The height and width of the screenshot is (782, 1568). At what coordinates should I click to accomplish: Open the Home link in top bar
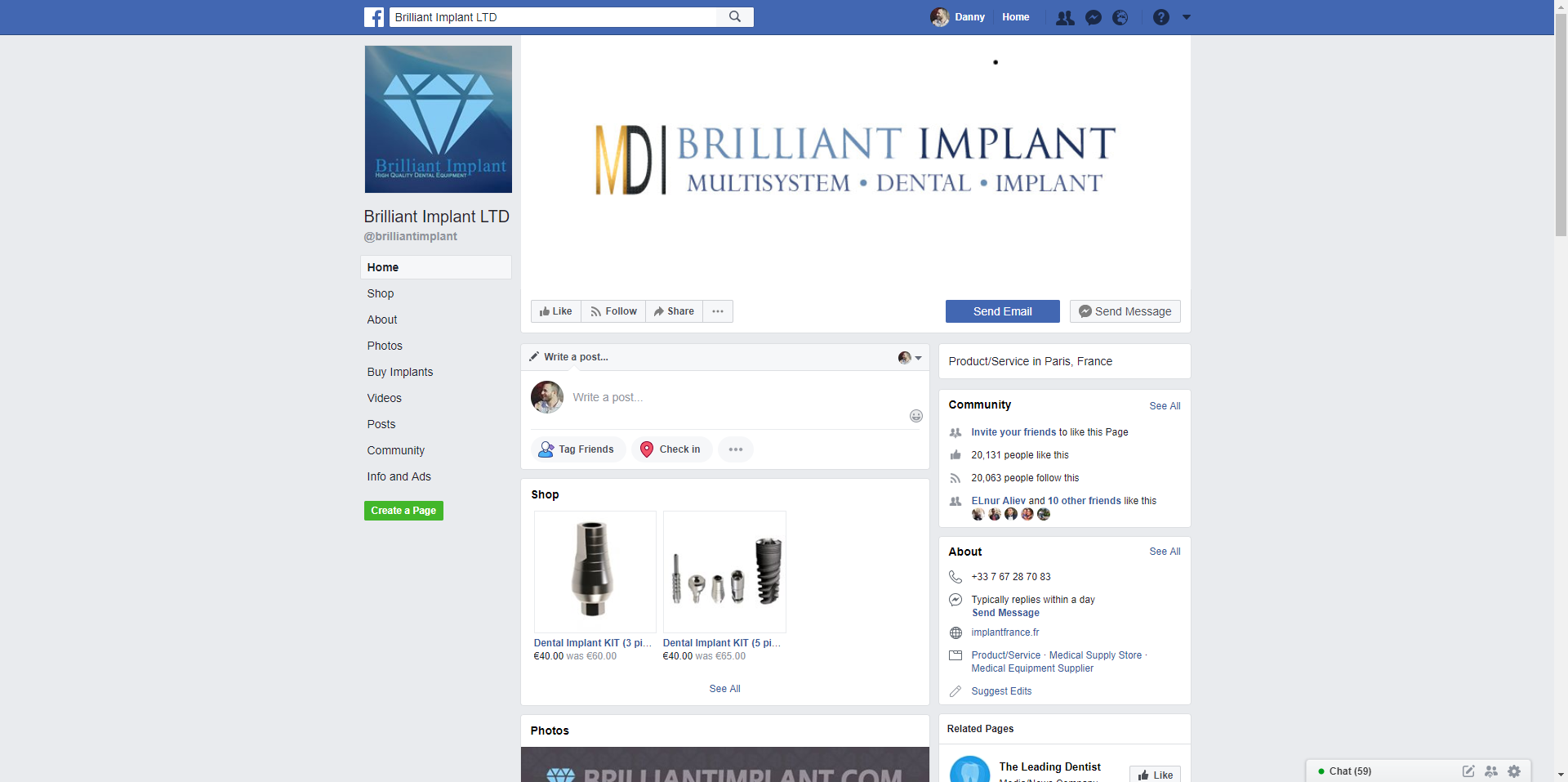[x=1016, y=17]
